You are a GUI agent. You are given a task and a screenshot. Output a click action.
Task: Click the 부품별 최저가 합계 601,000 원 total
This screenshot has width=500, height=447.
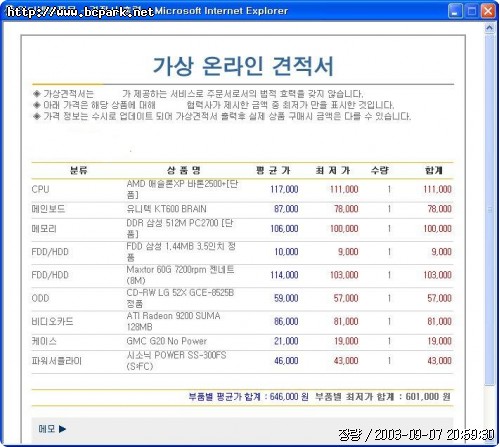pos(383,397)
